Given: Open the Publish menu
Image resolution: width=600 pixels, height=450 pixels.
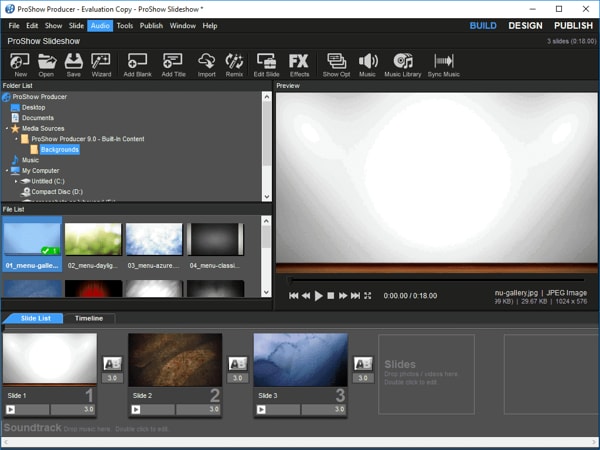Looking at the screenshot, I should (151, 26).
